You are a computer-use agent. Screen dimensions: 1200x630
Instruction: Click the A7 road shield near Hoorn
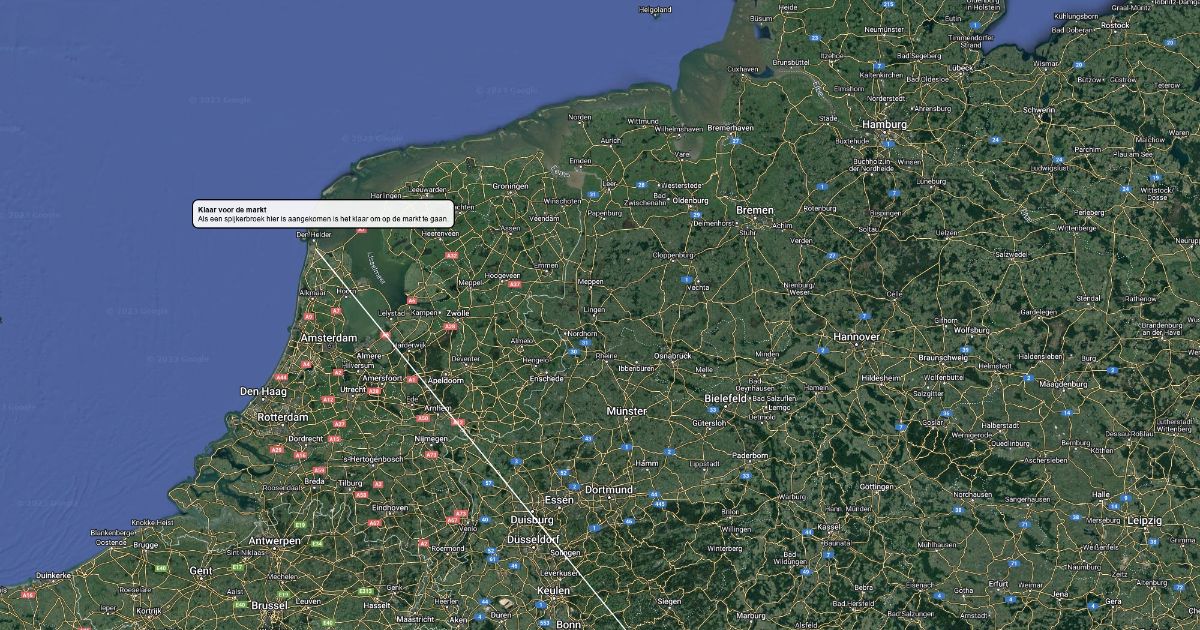point(336,311)
